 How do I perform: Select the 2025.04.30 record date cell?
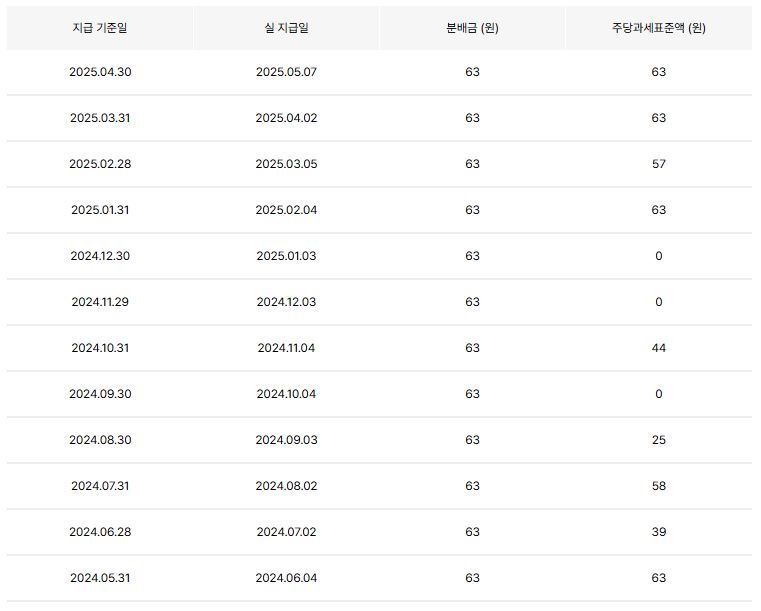[x=100, y=72]
